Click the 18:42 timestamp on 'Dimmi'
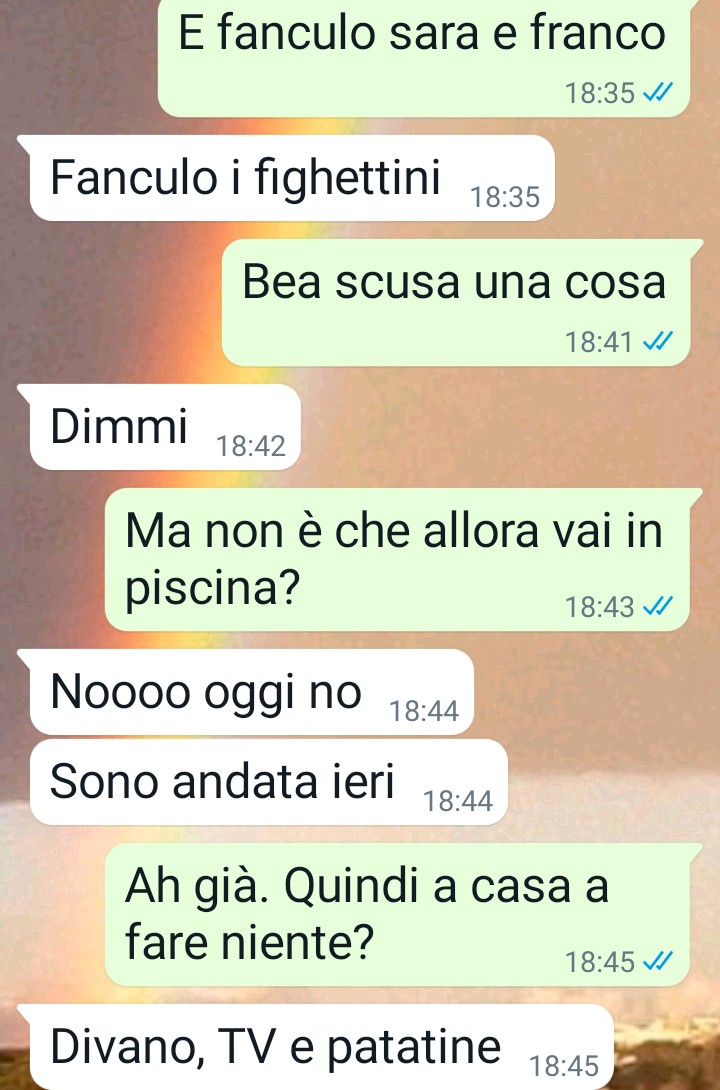Viewport: 720px width, 1090px height. click(251, 446)
